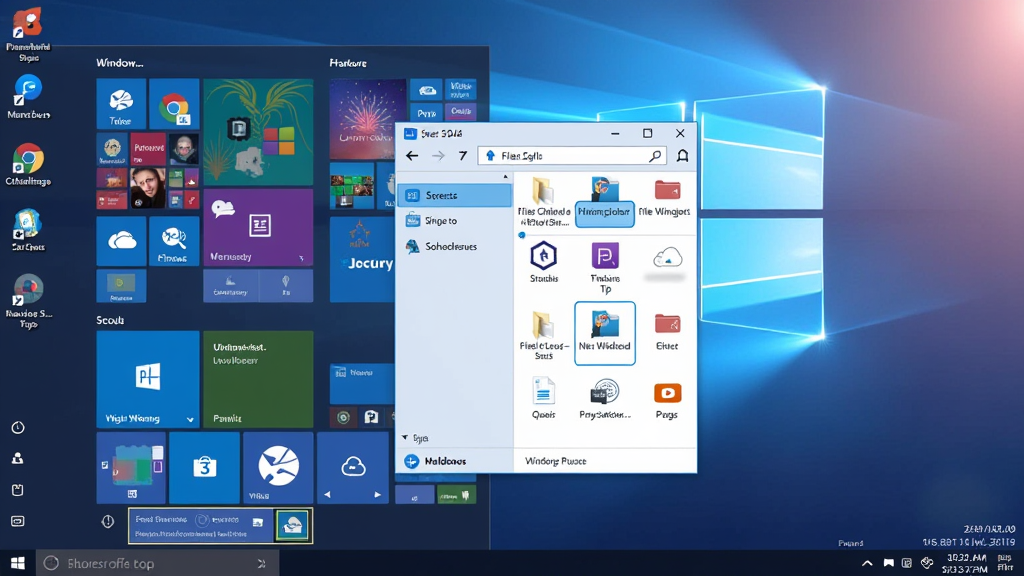This screenshot has height=576, width=1024.
Task: Open the Store bag tile showing 3
Action: click(204, 468)
